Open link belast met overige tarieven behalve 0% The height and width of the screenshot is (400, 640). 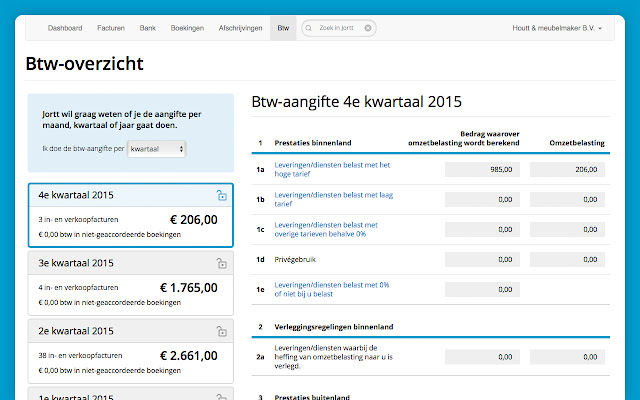pos(326,229)
